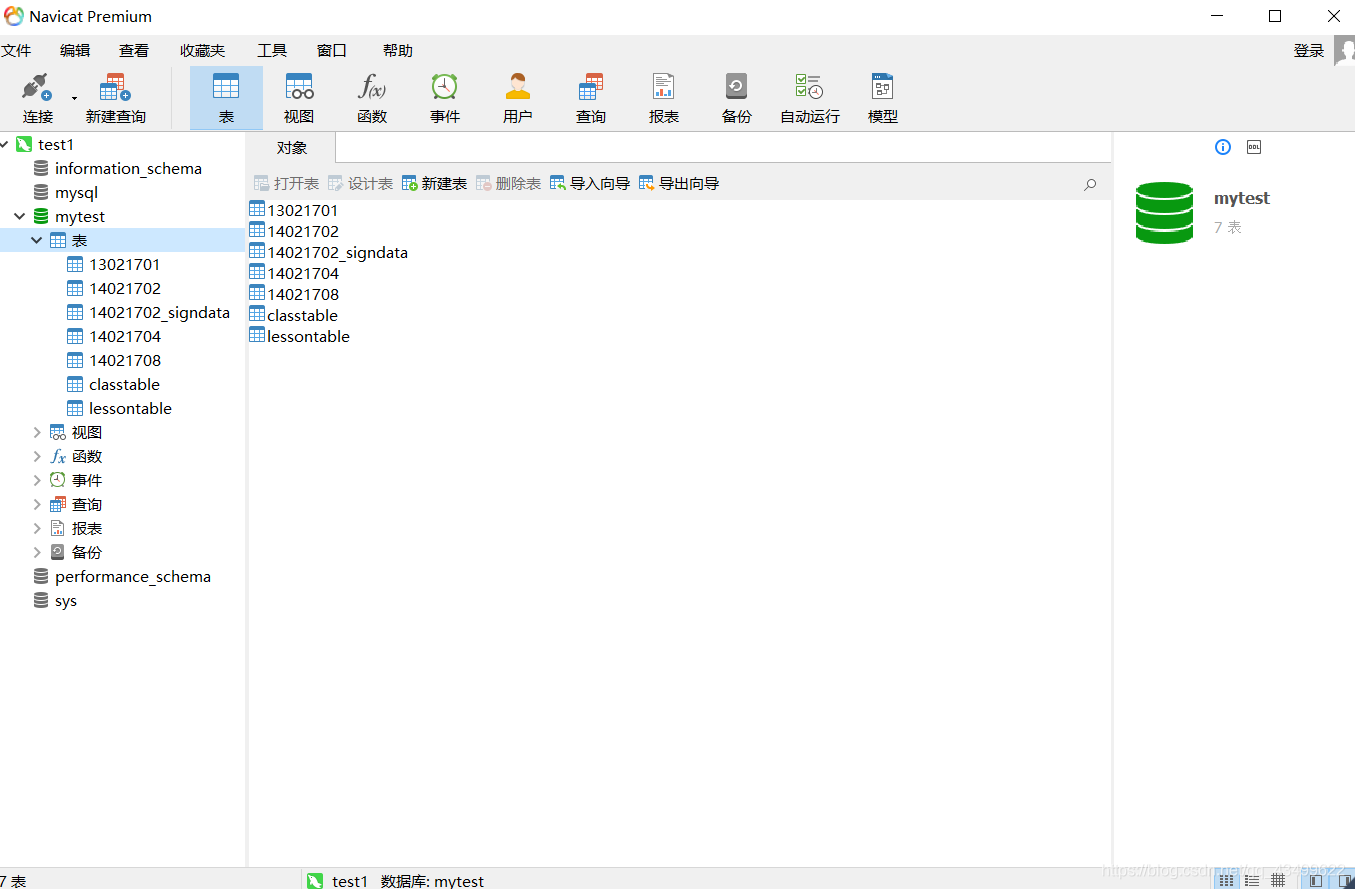Collapse the mytest database node
The image size is (1355, 889).
(x=20, y=217)
